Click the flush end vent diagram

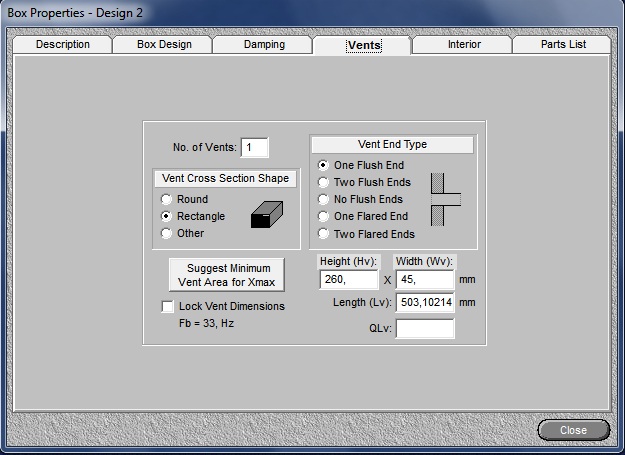click(443, 199)
